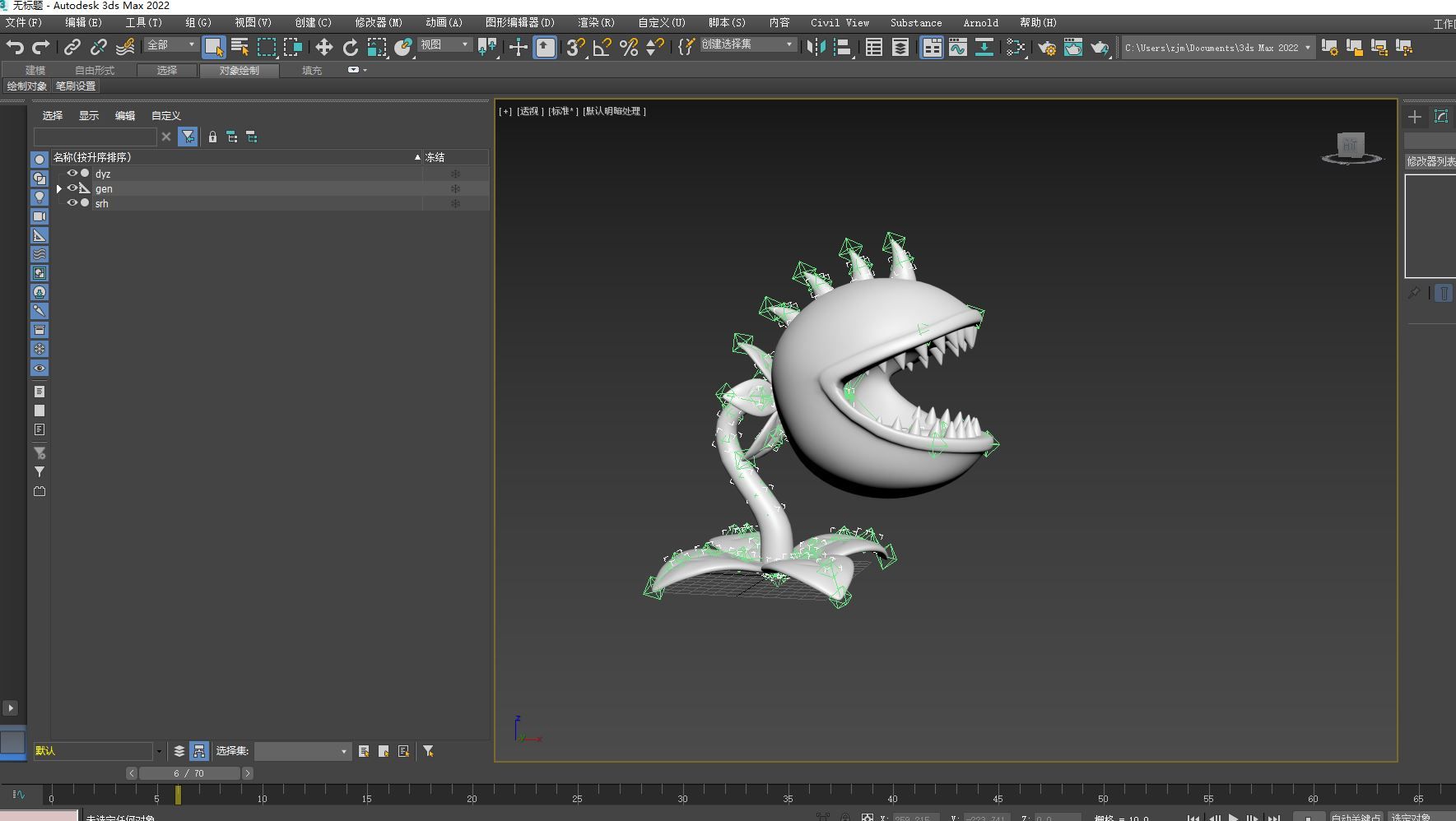Viewport: 1456px width, 821px height.
Task: Open the '文件(F)' menu
Action: (23, 22)
